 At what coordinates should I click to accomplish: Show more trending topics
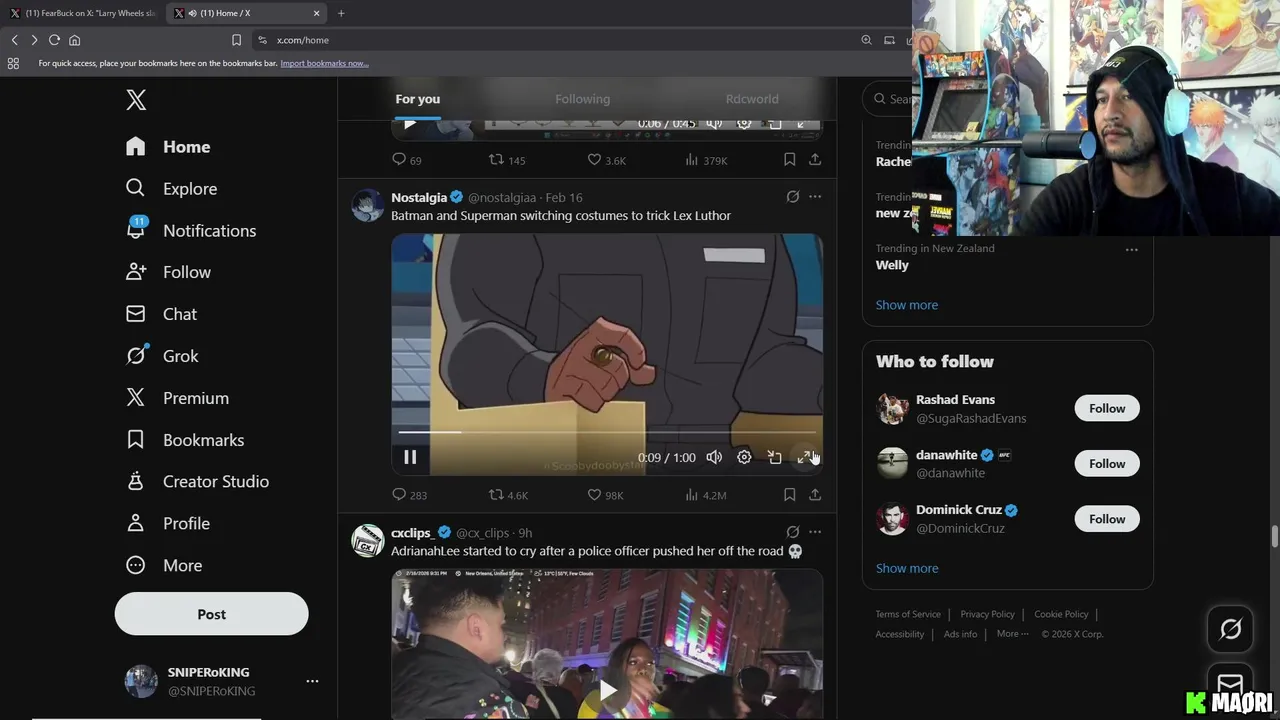click(907, 305)
